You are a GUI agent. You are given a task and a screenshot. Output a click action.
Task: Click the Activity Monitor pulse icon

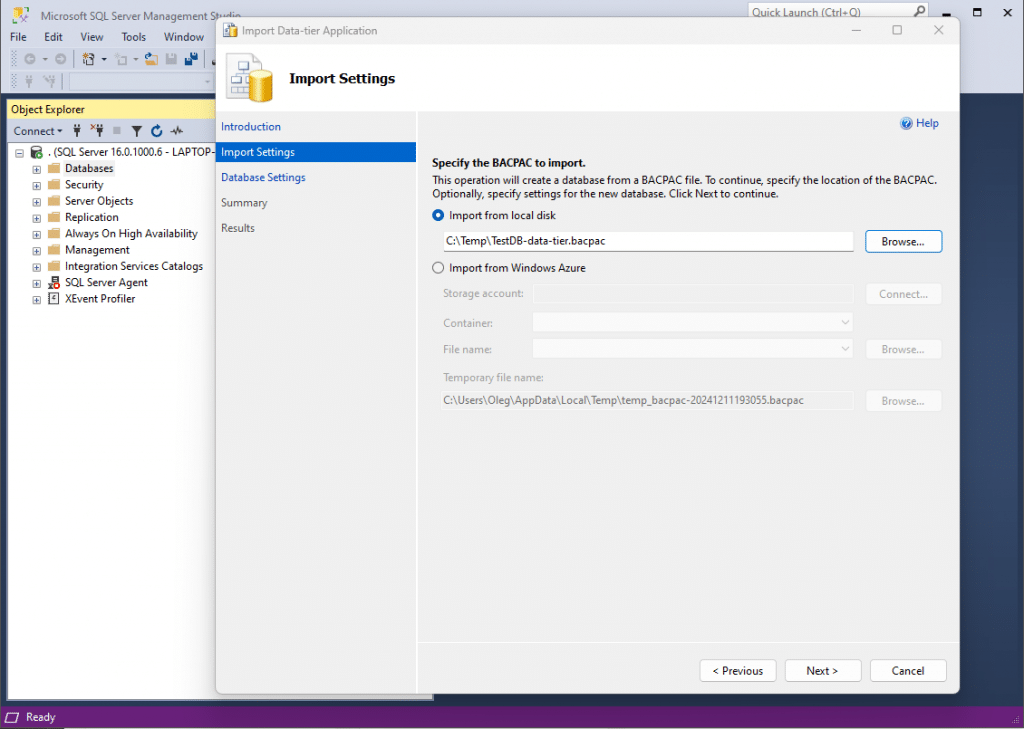point(177,131)
